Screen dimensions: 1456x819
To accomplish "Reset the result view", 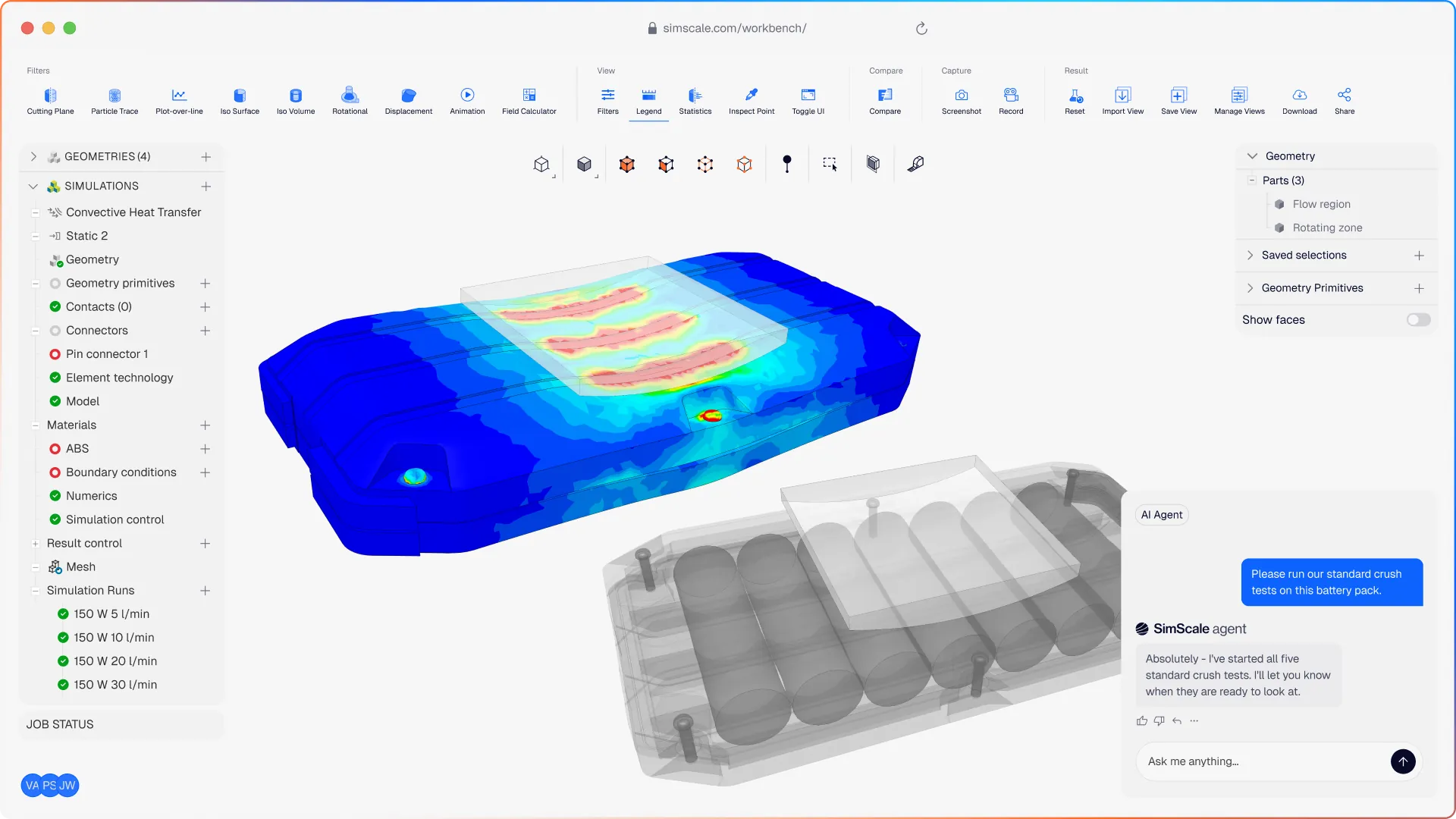I will (x=1075, y=101).
